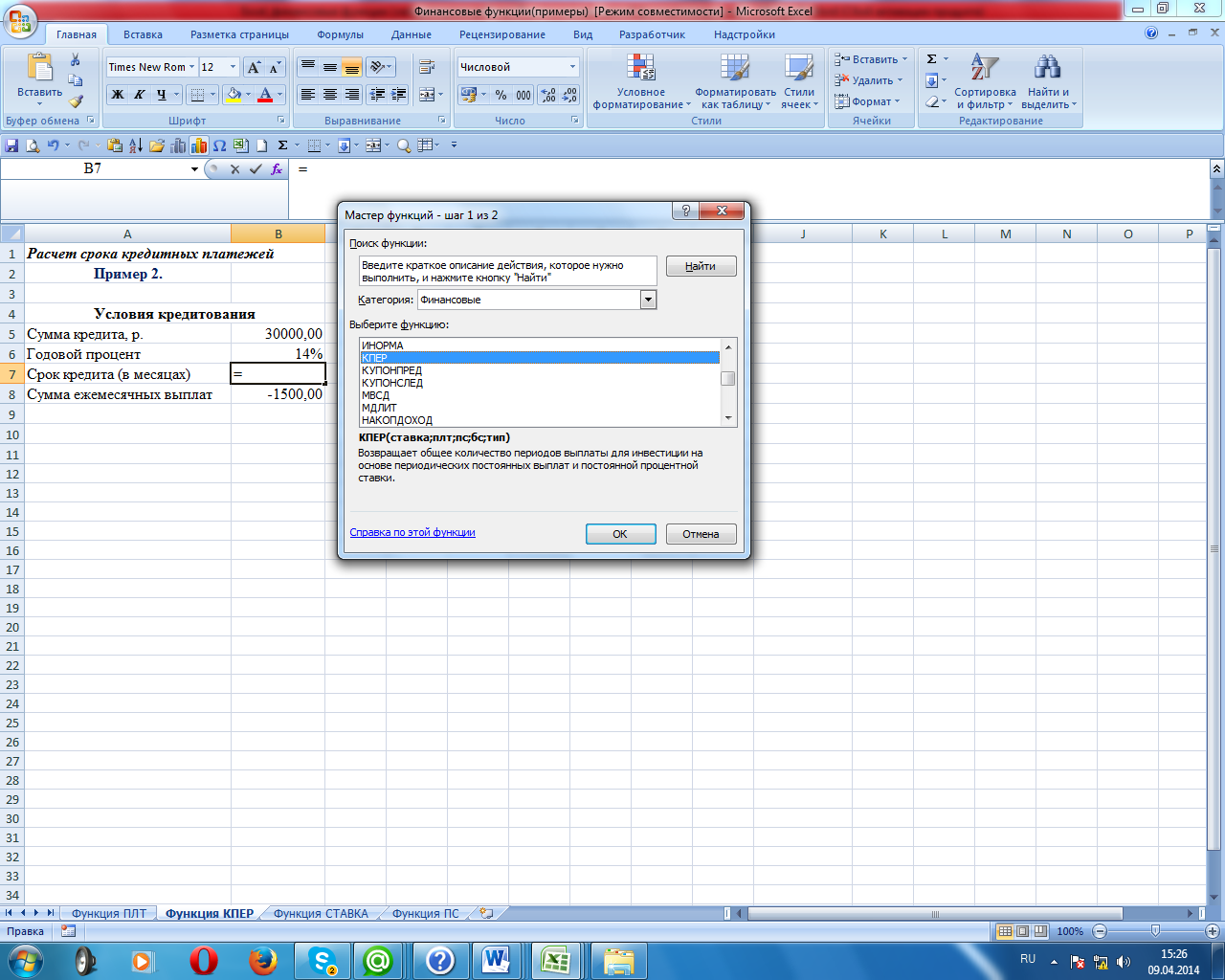The width and height of the screenshot is (1225, 980).
Task: Switch to the Вставка ribbon tab
Action: (143, 34)
